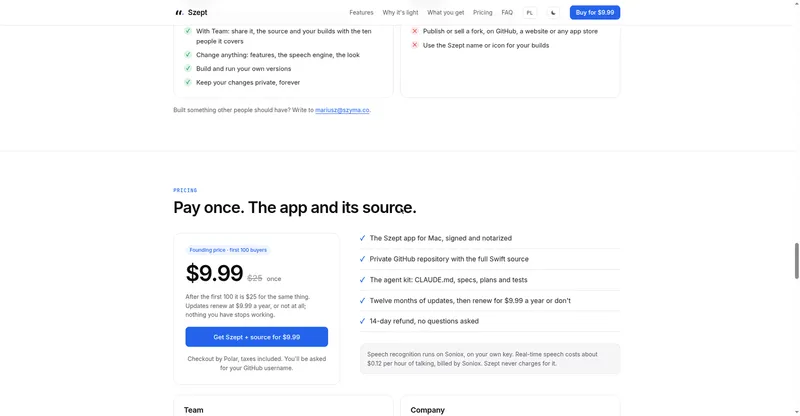This screenshot has width=800, height=416.
Task: Click the Founding price first 100 buyers badge
Action: [x=228, y=250]
